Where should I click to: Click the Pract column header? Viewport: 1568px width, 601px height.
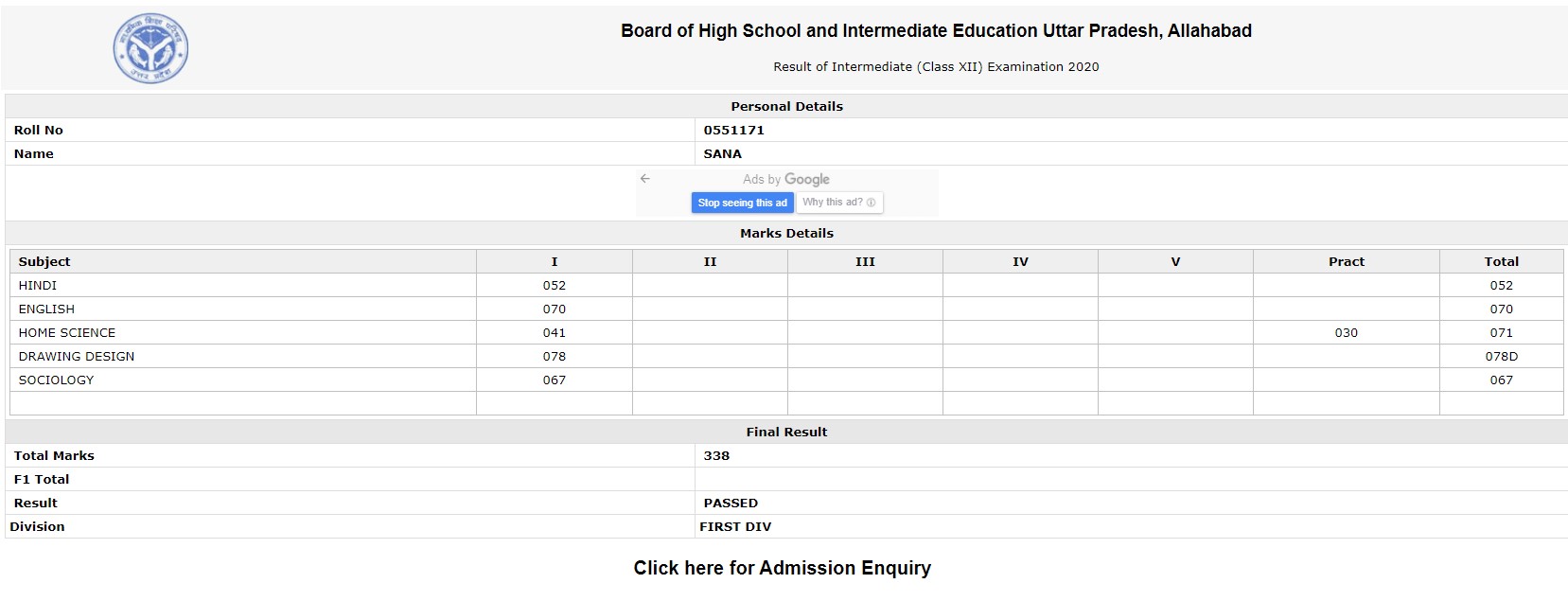coord(1346,261)
